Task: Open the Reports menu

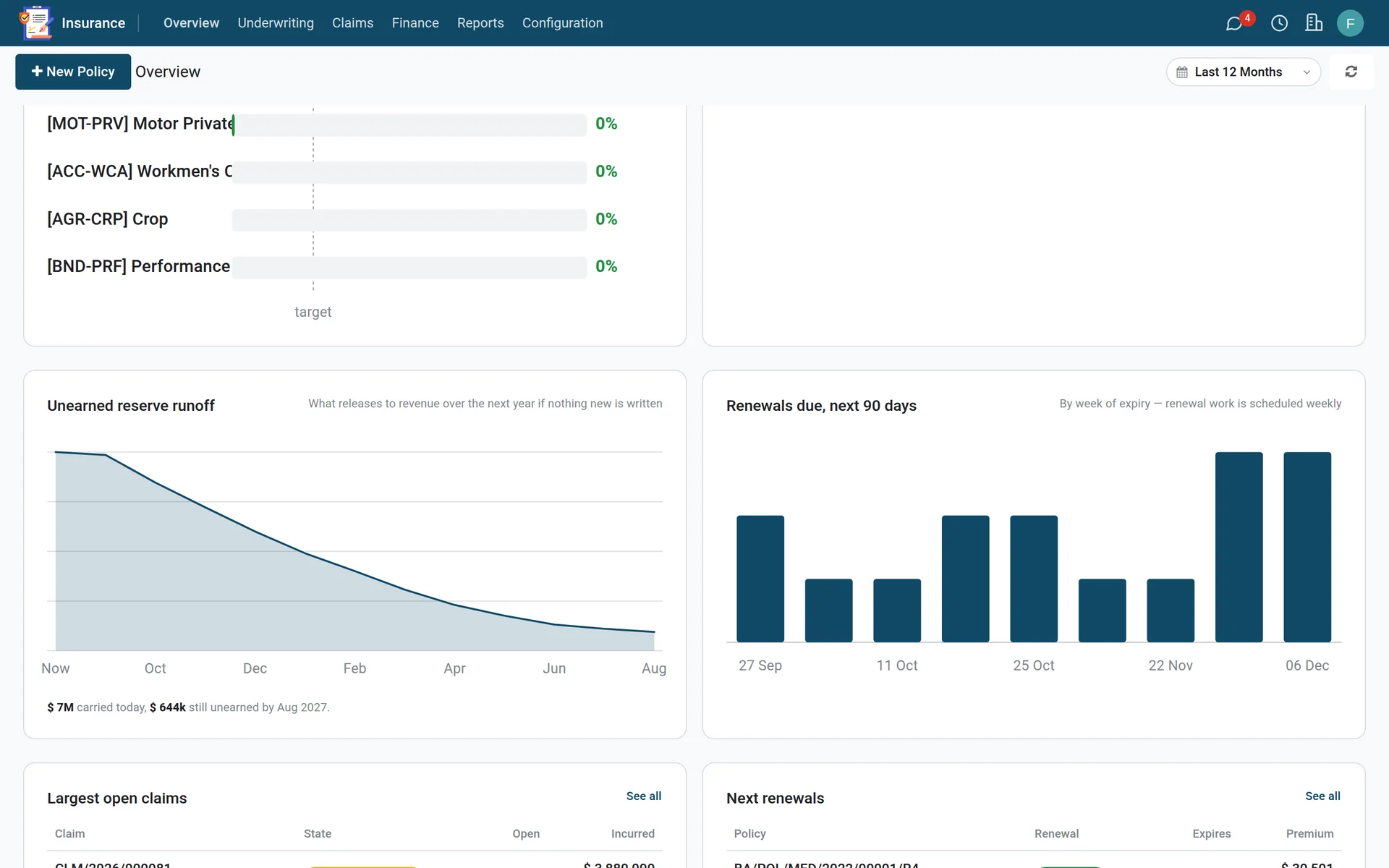Action: coord(480,23)
